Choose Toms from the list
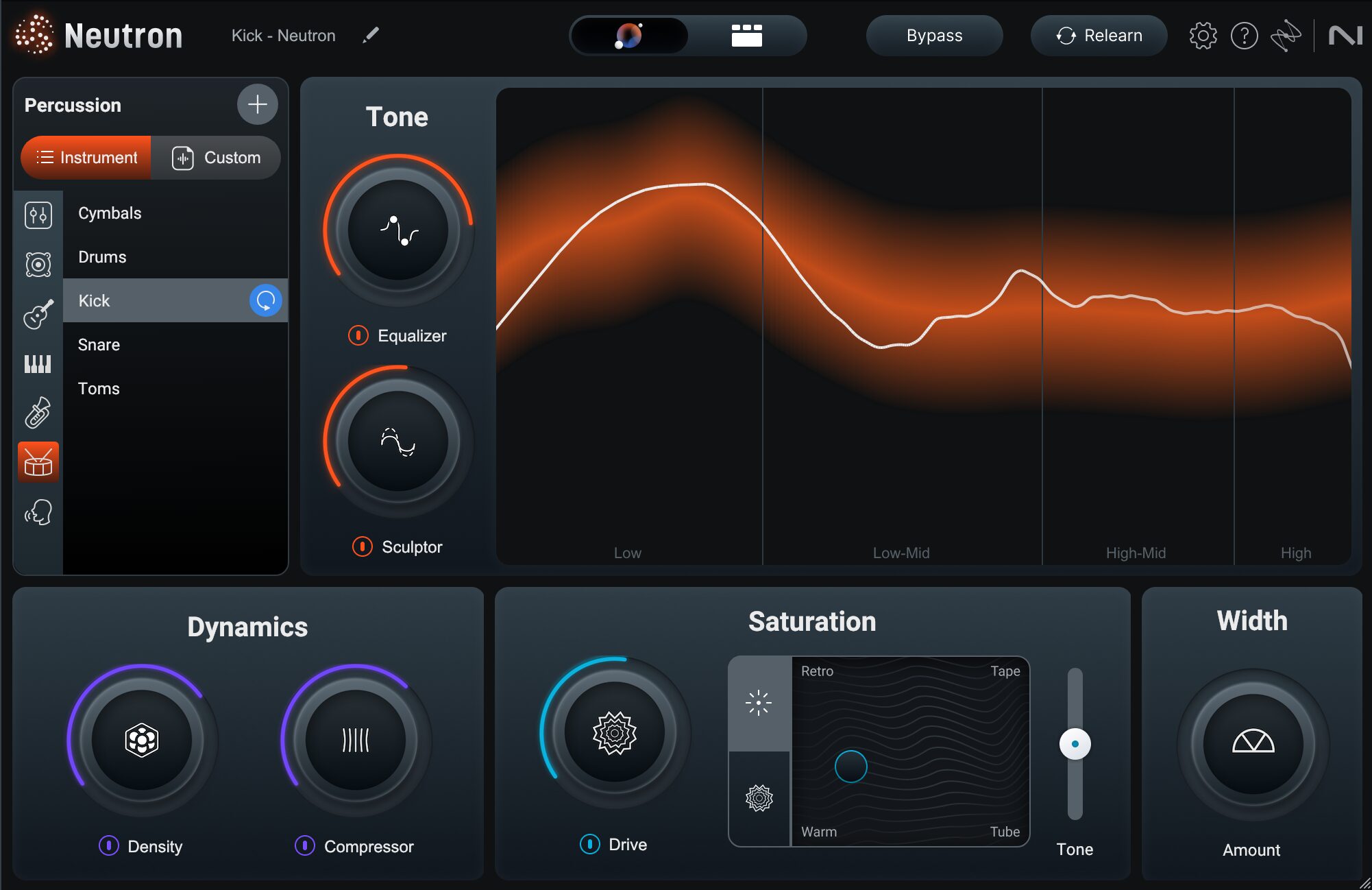The image size is (1372, 890). (175, 388)
